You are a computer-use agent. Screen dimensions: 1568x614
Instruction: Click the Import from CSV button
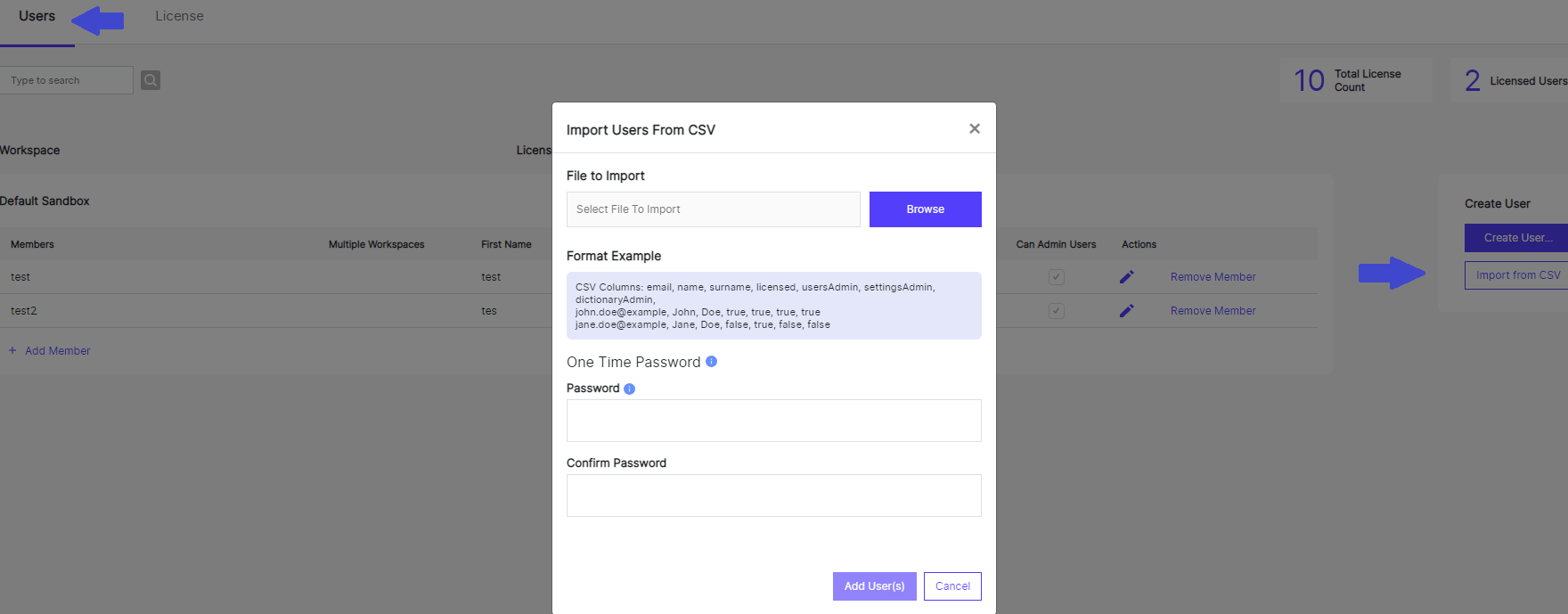click(1518, 275)
